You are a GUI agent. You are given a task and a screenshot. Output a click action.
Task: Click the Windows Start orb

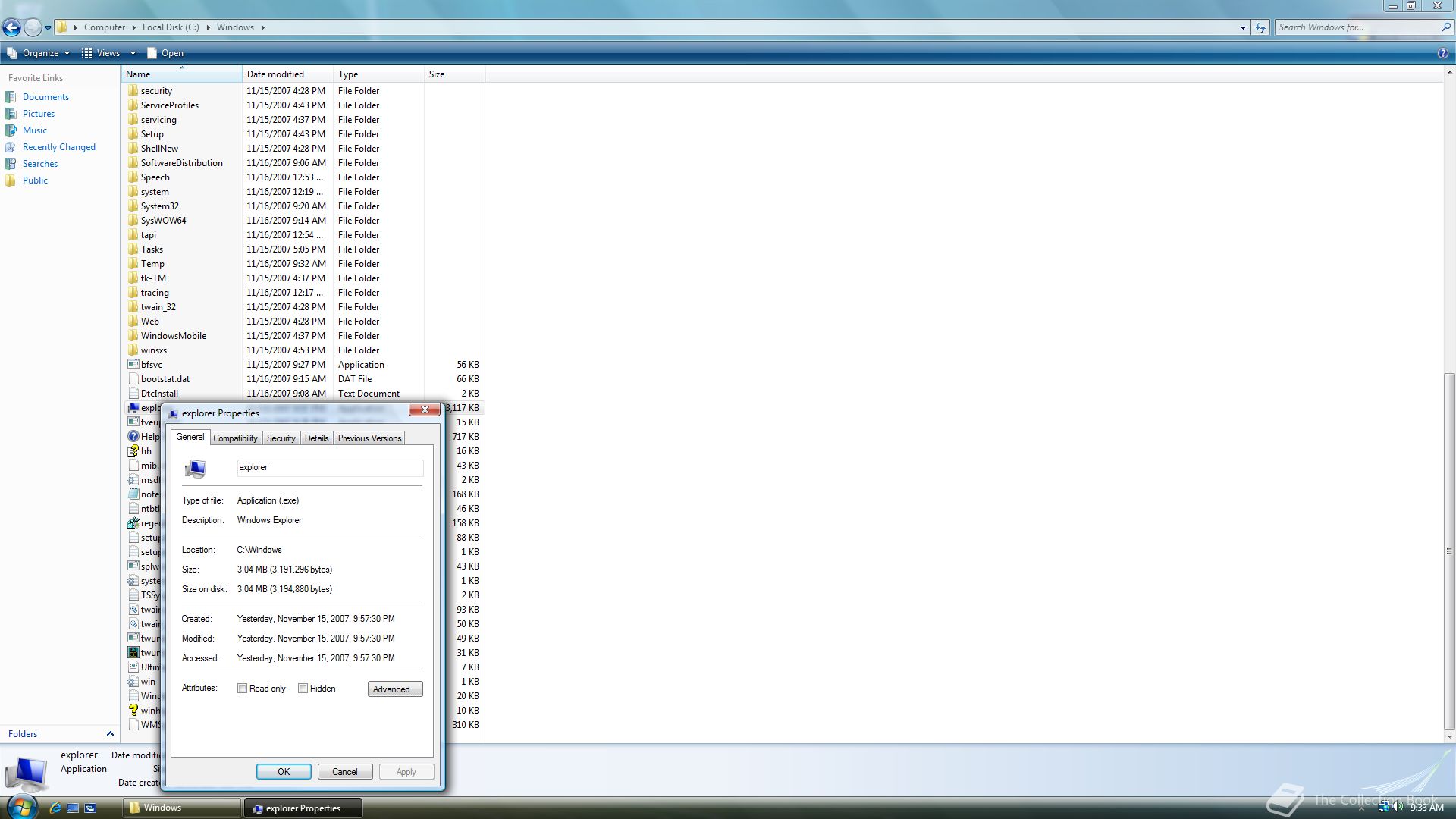coord(21,807)
